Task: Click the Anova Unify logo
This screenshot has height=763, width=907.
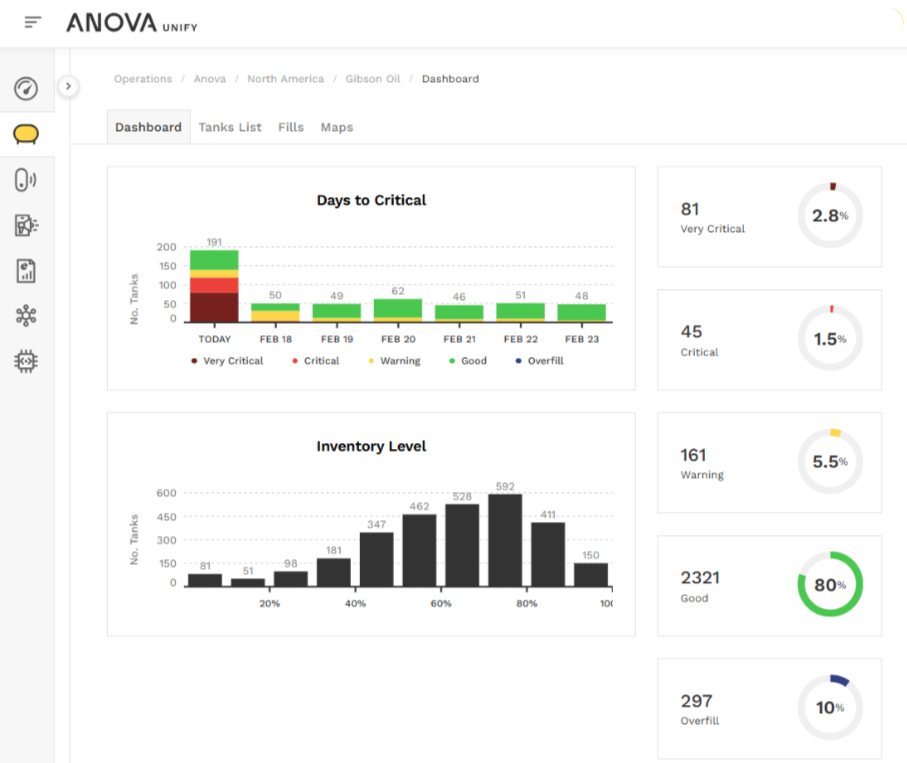Action: (x=132, y=23)
